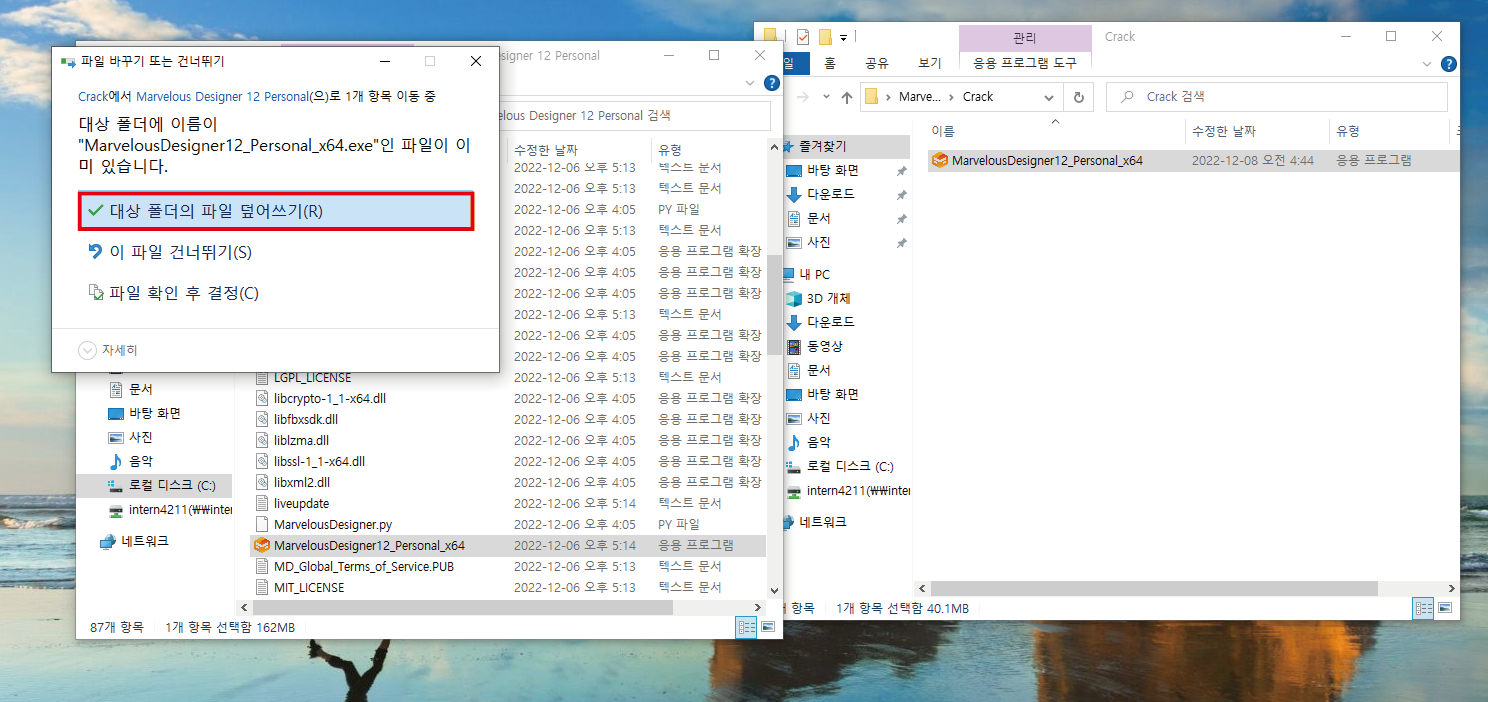Switch Crack window to large icons view

pyautogui.click(x=1443, y=608)
